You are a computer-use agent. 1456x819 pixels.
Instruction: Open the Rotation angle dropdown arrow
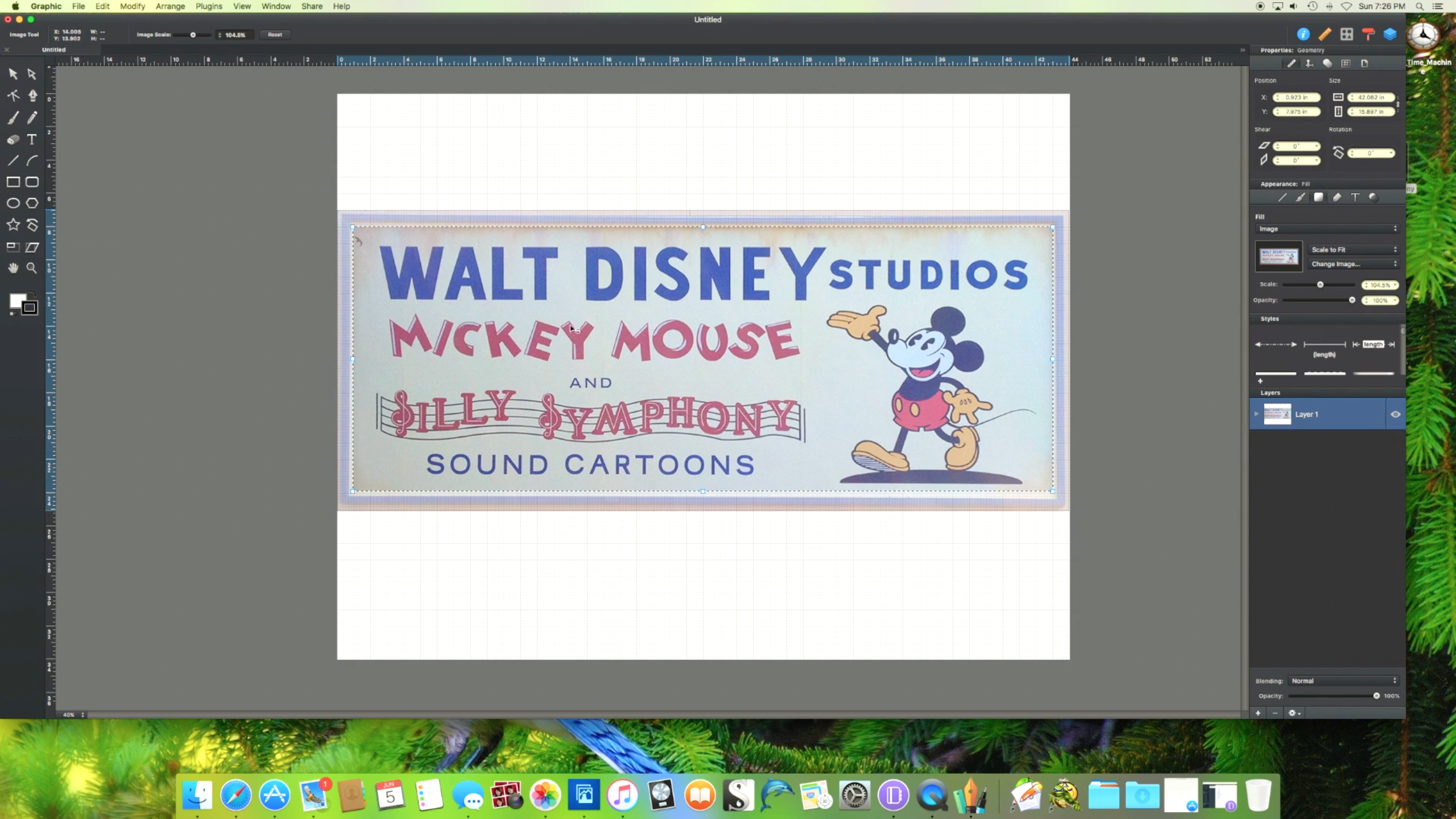(1391, 153)
